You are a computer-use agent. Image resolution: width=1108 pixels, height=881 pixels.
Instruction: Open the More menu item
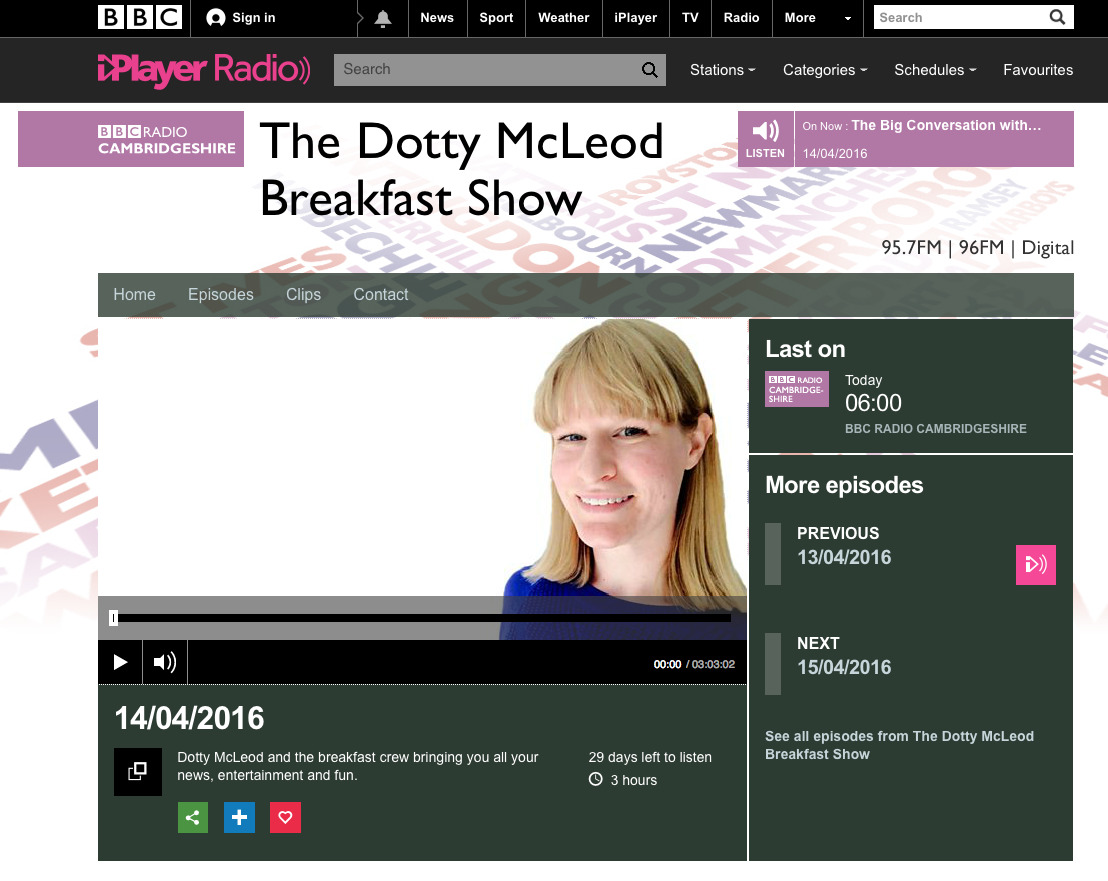[800, 18]
